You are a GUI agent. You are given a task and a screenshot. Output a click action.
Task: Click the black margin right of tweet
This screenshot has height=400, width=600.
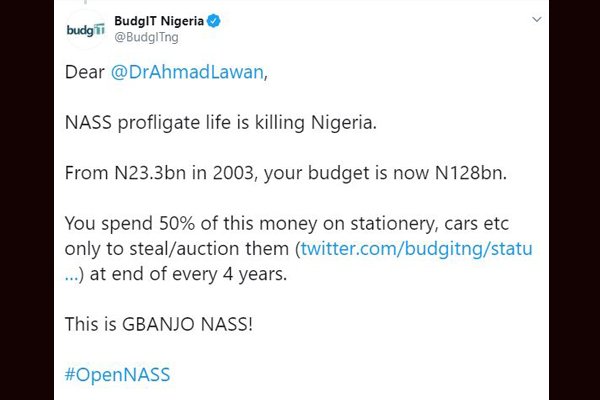click(574, 200)
